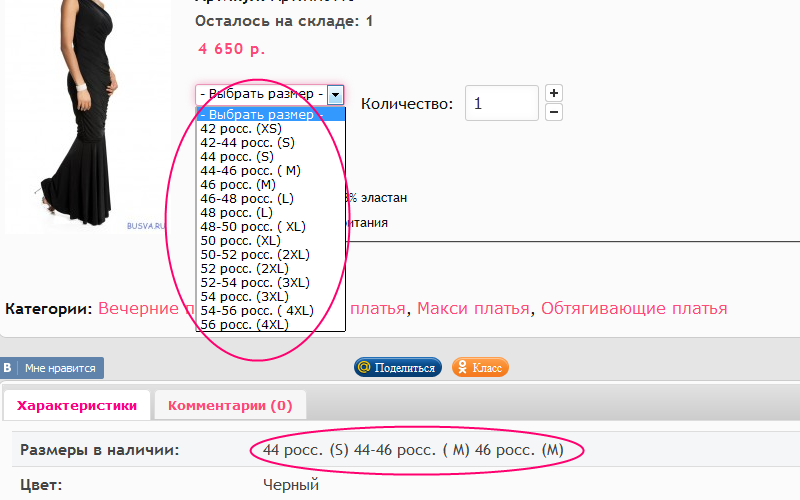Viewport: 800px width, 500px height.
Task: Click the Mail.ru Поделиться share button
Action: point(397,368)
